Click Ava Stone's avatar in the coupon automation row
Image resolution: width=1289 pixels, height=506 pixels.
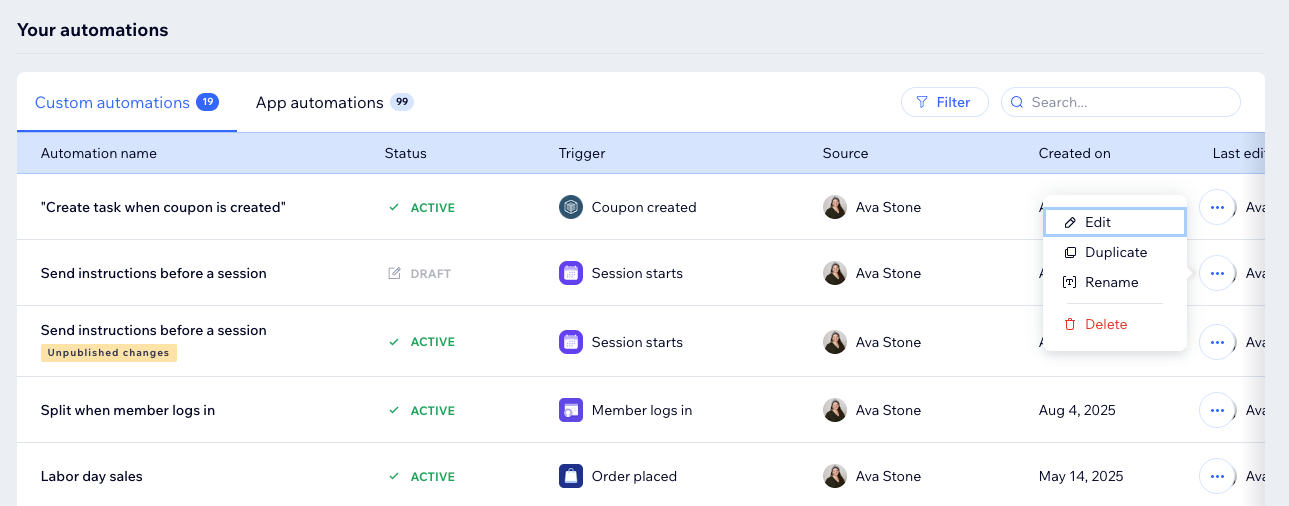coord(834,207)
